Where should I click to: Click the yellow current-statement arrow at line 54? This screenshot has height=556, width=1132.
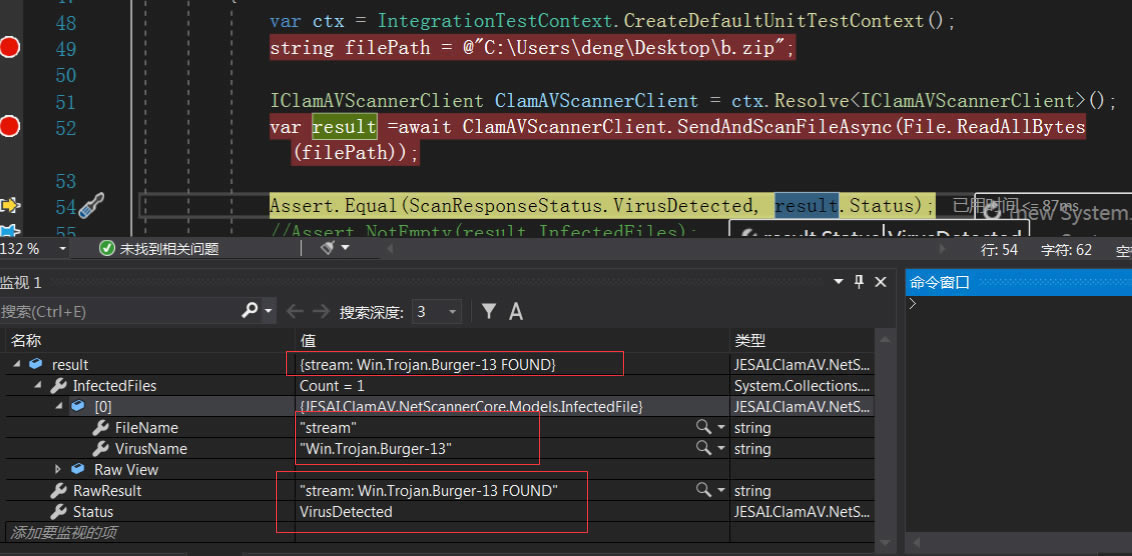[9, 206]
